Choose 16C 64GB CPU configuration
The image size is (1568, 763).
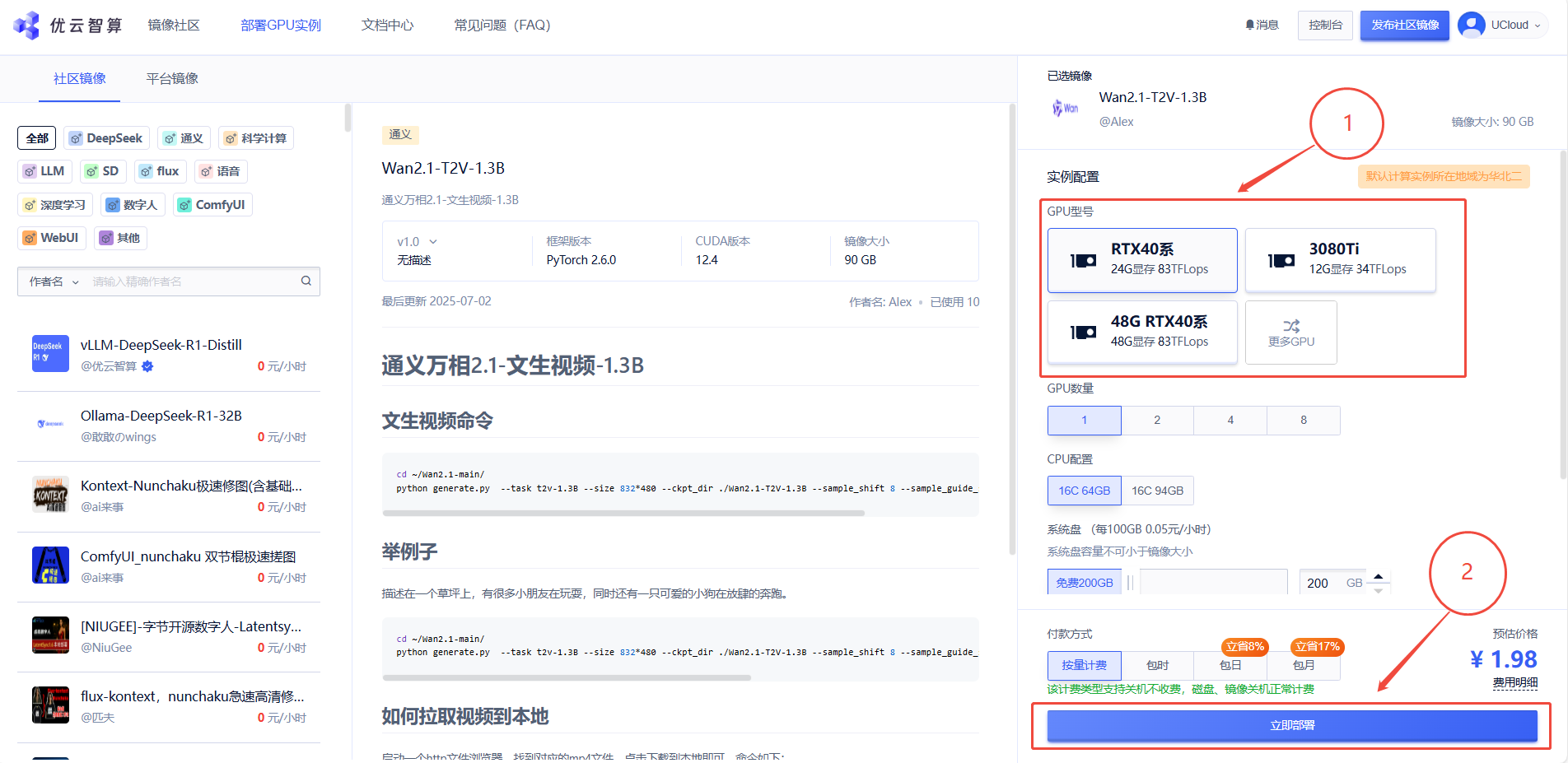(x=1084, y=491)
